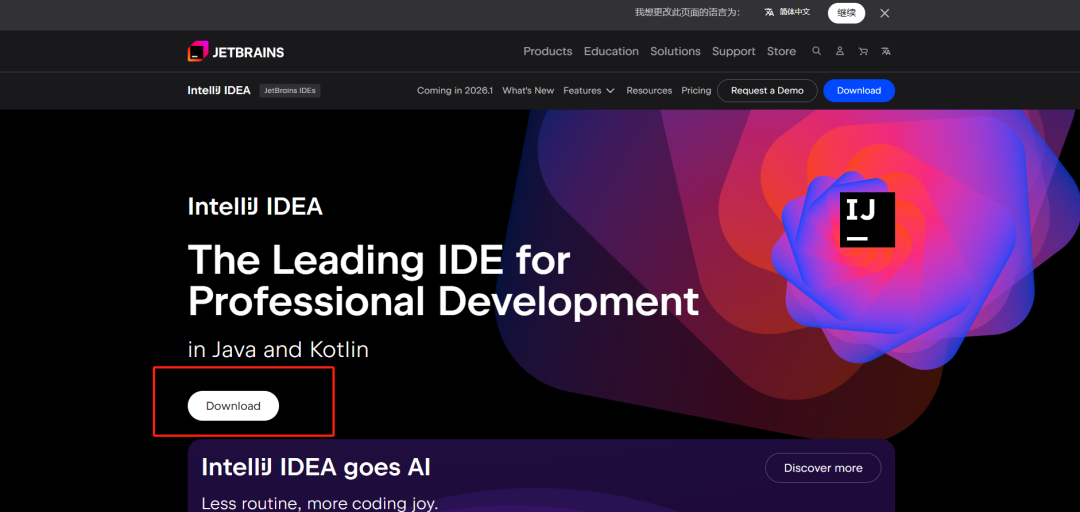Viewport: 1080px width, 512px height.
Task: Open the Education menu
Action: click(611, 51)
